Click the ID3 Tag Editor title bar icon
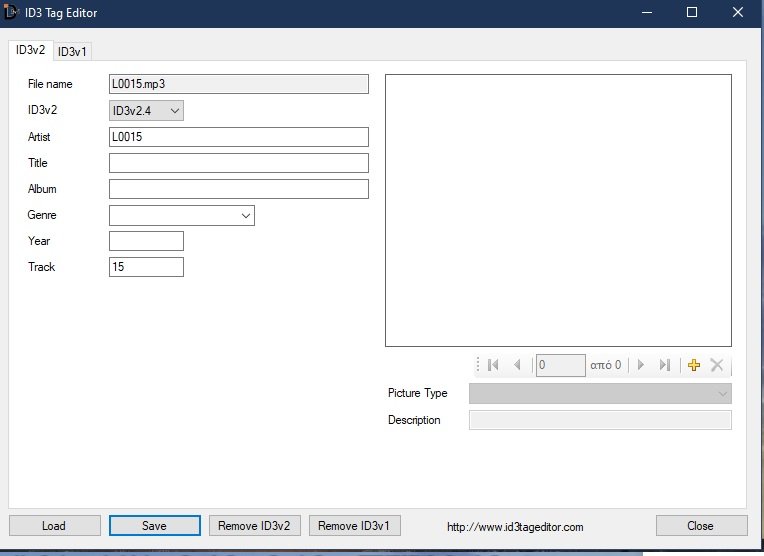 point(13,14)
